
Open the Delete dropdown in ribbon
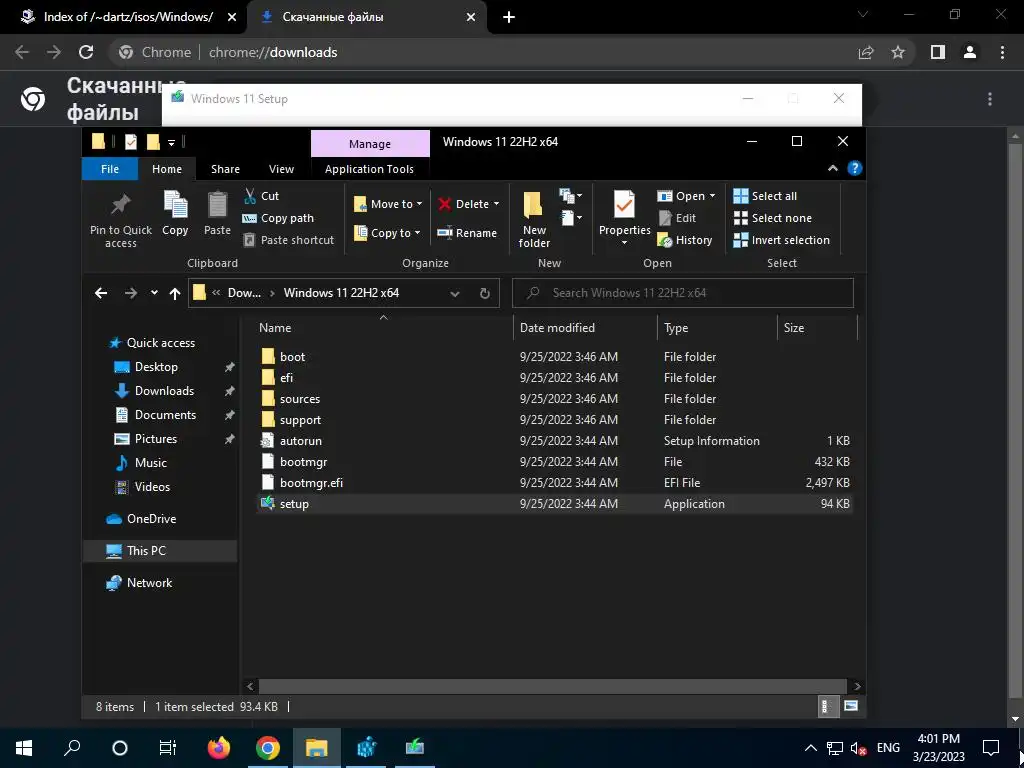[469, 204]
